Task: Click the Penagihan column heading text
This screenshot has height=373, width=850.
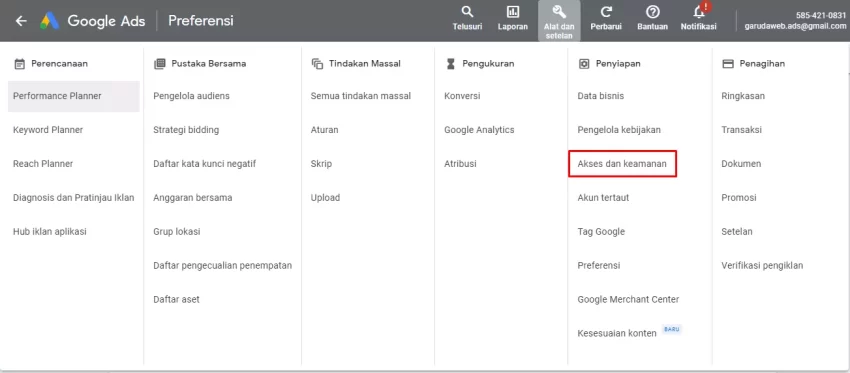Action: (x=762, y=64)
